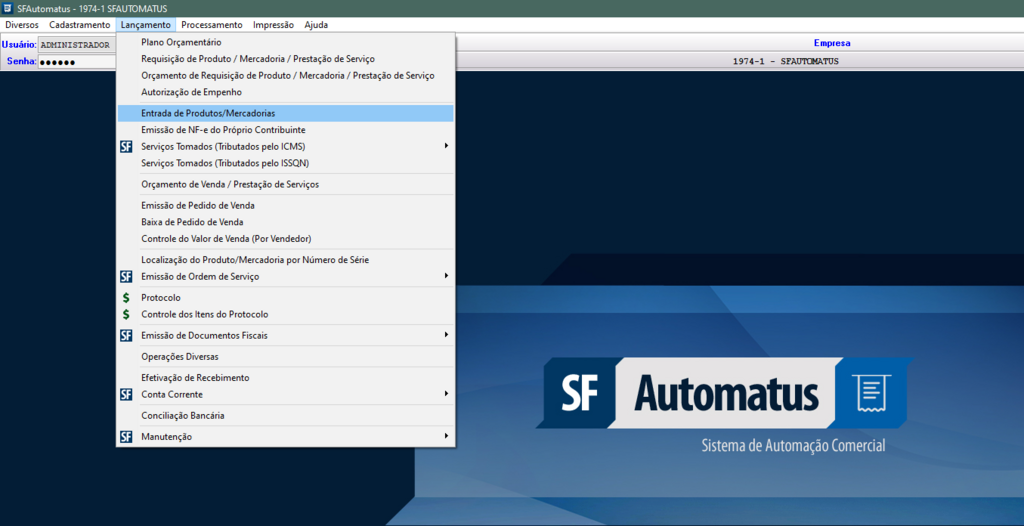1024x526 pixels.
Task: Expand the Conta Corrente submenu arrow
Action: pos(446,394)
